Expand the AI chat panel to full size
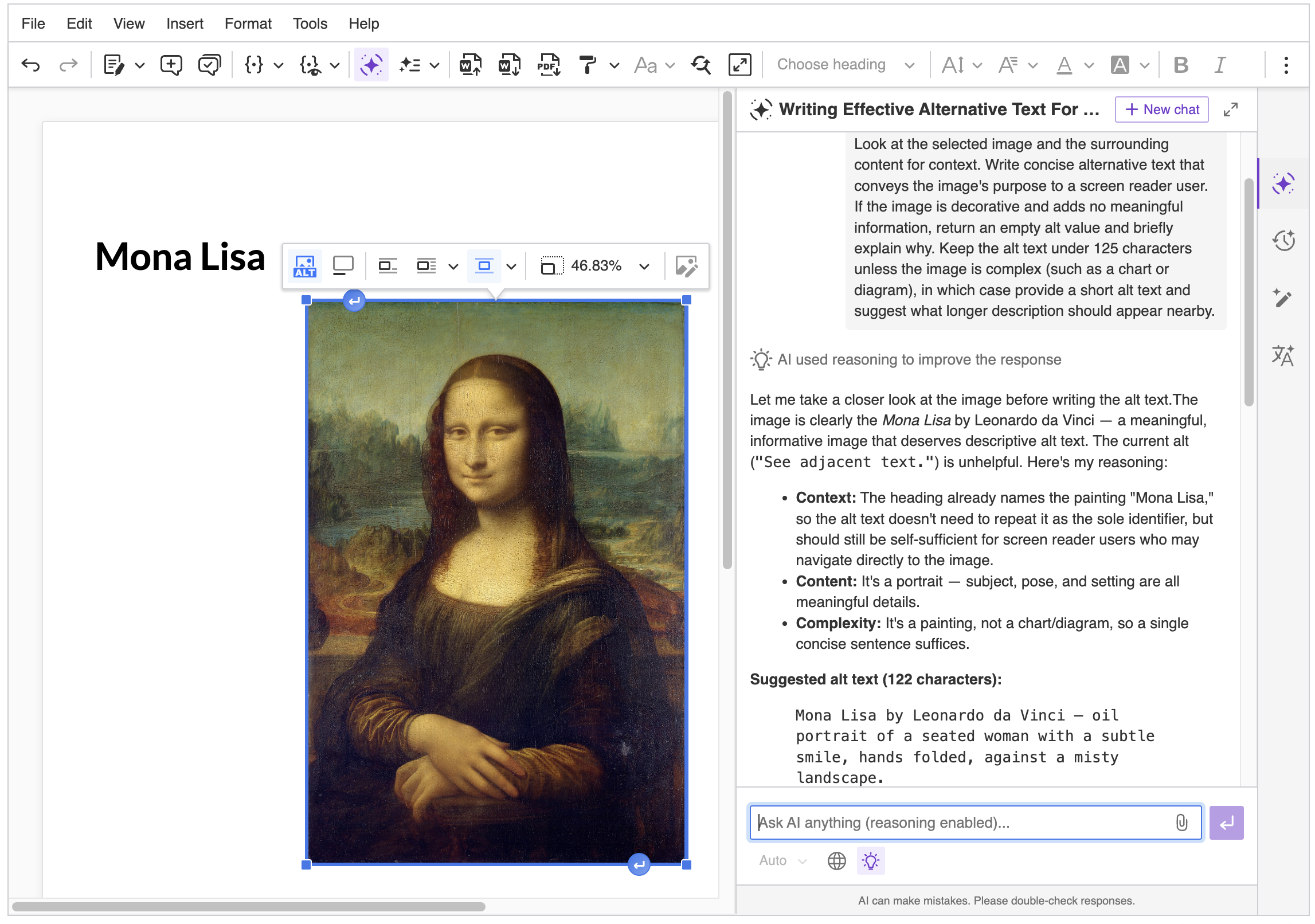Screen dimensions: 1315x924 (x=1230, y=109)
